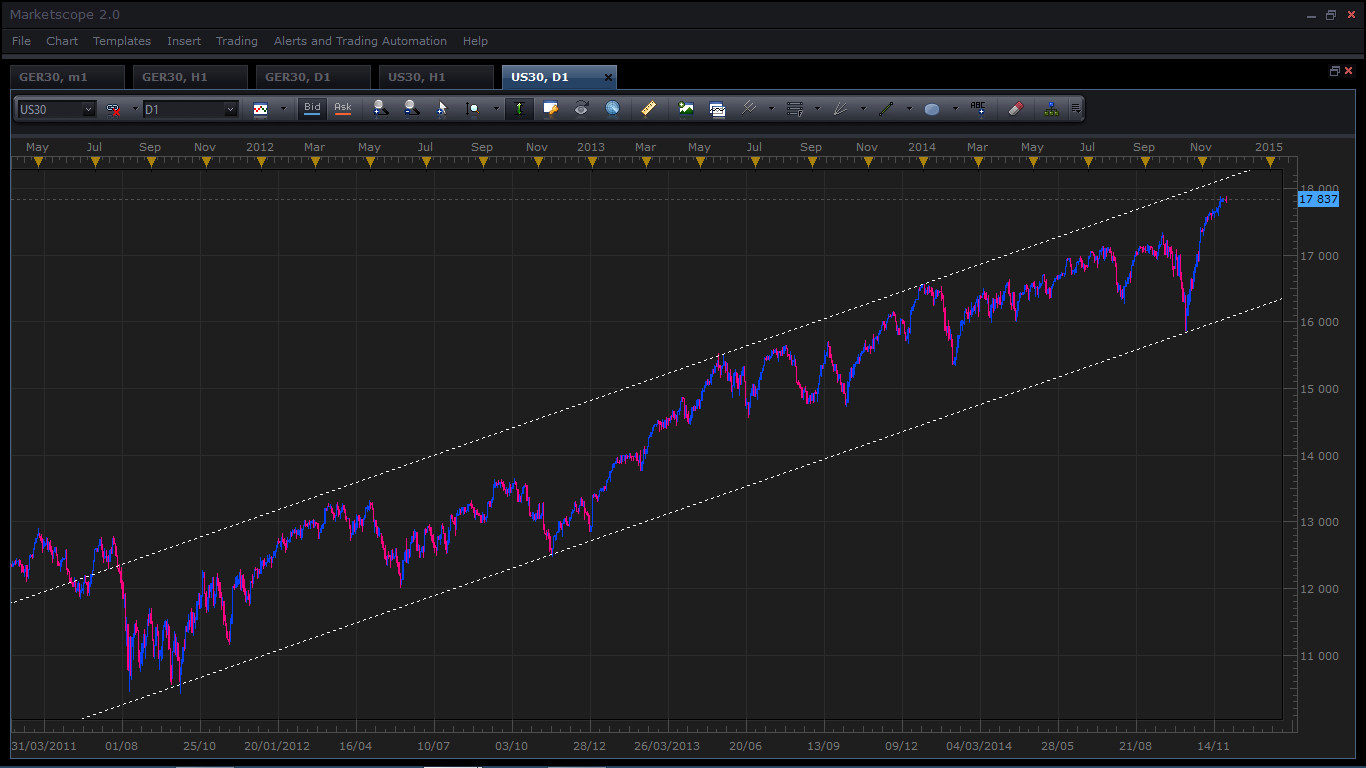
Task: Open the Trading menu
Action: [237, 41]
